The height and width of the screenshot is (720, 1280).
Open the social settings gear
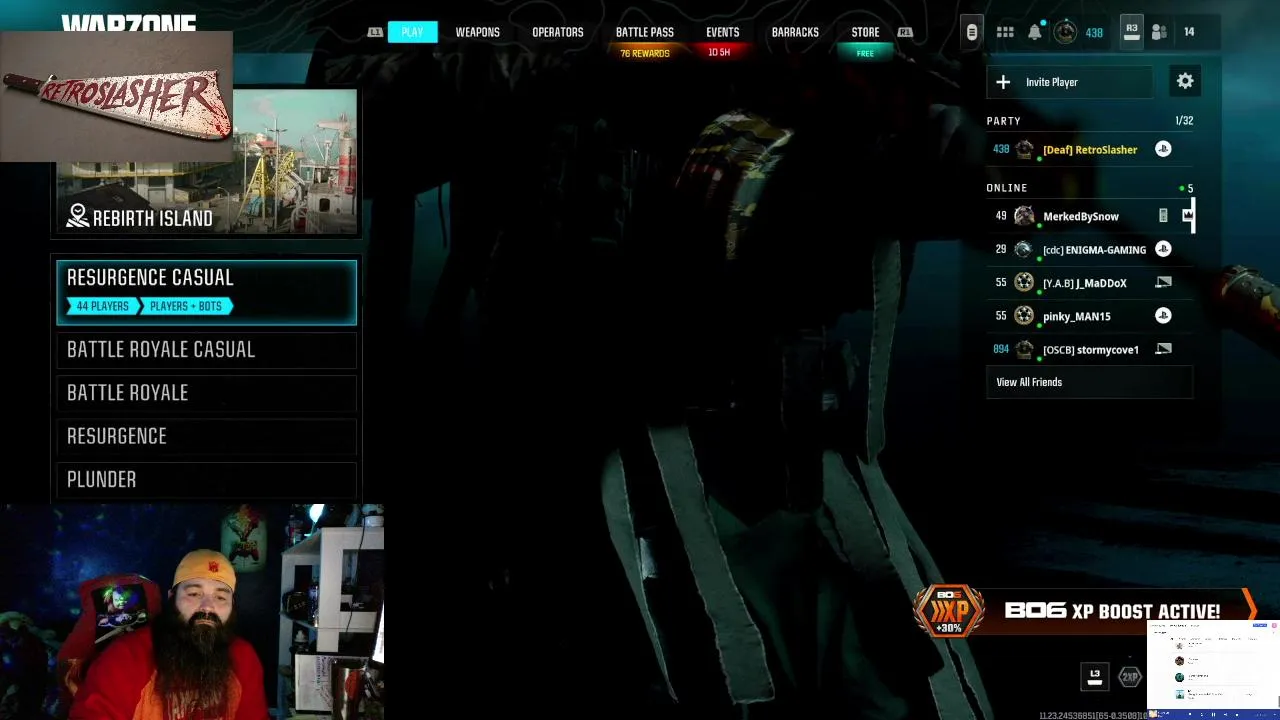coord(1185,81)
